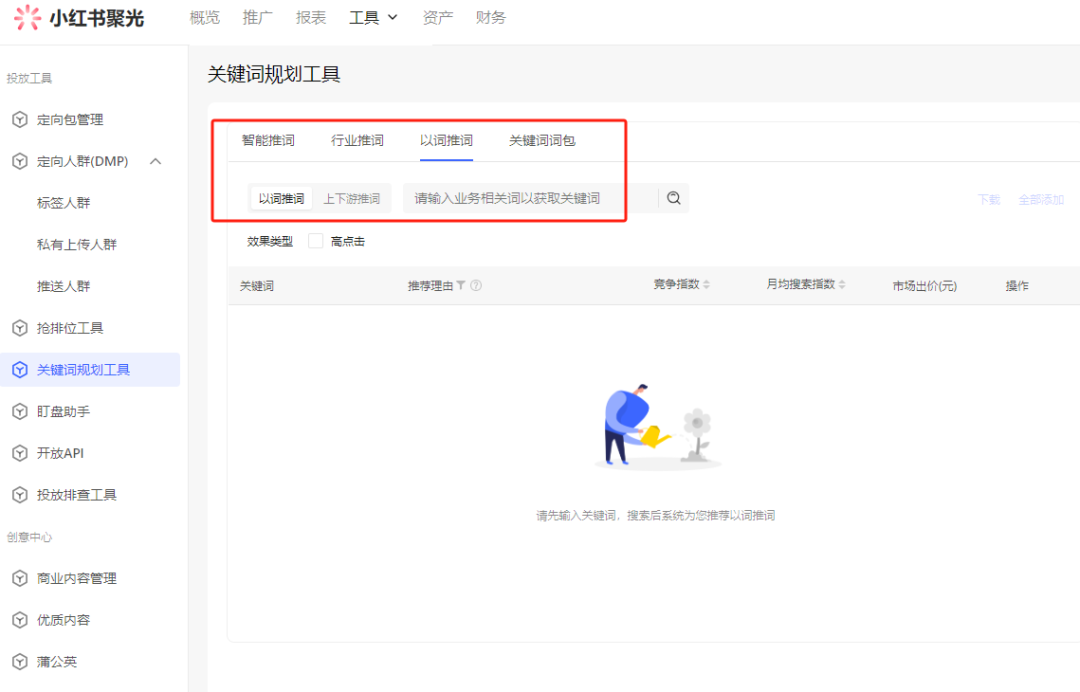Select the 以词推词 mode toggle
1080x692 pixels.
pyautogui.click(x=280, y=197)
